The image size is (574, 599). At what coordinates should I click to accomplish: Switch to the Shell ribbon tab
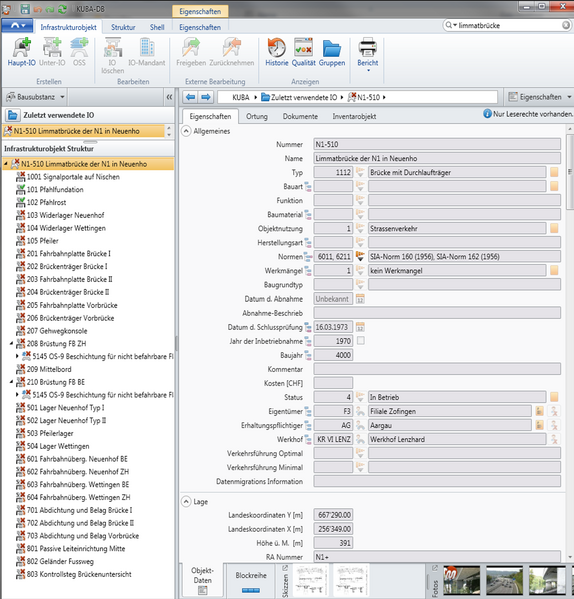pos(157,27)
